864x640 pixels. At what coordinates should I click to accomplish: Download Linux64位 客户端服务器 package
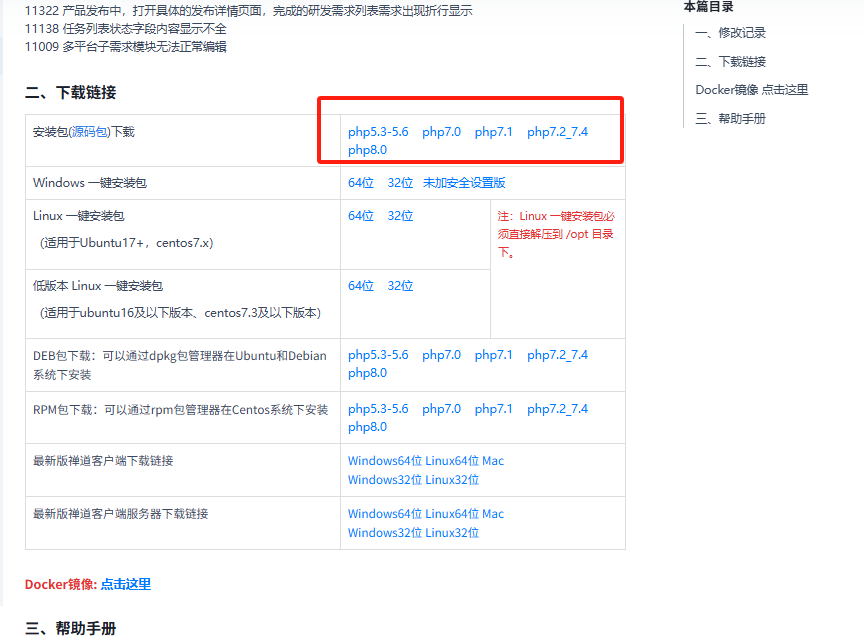[452, 514]
